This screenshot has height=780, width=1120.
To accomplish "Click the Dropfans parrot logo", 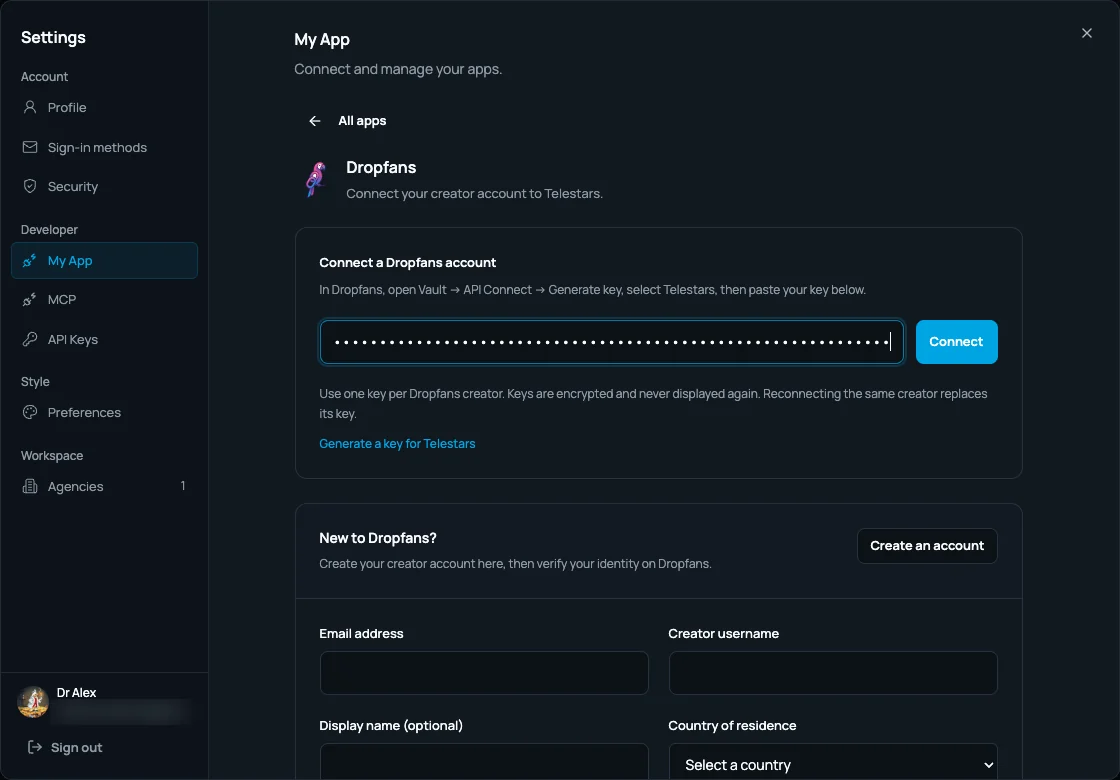I will pos(316,179).
